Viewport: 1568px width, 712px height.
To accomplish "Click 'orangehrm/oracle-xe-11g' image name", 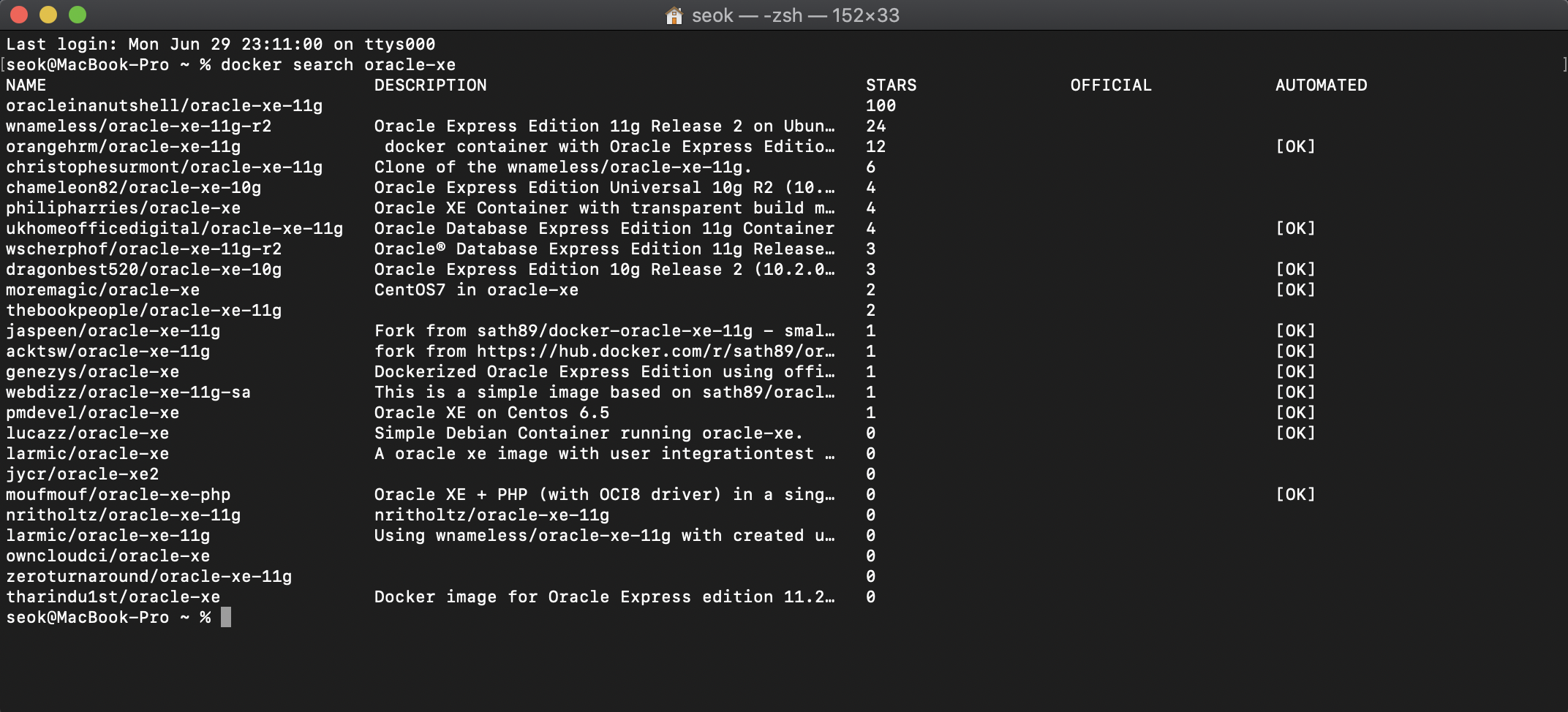I will coord(124,147).
